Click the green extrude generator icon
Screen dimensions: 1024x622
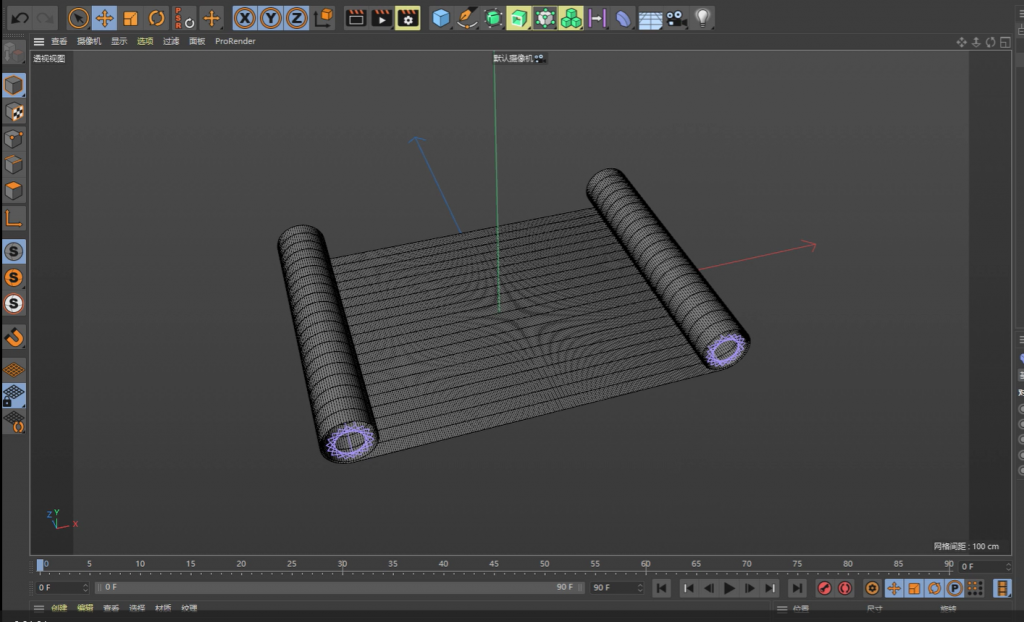click(x=519, y=18)
